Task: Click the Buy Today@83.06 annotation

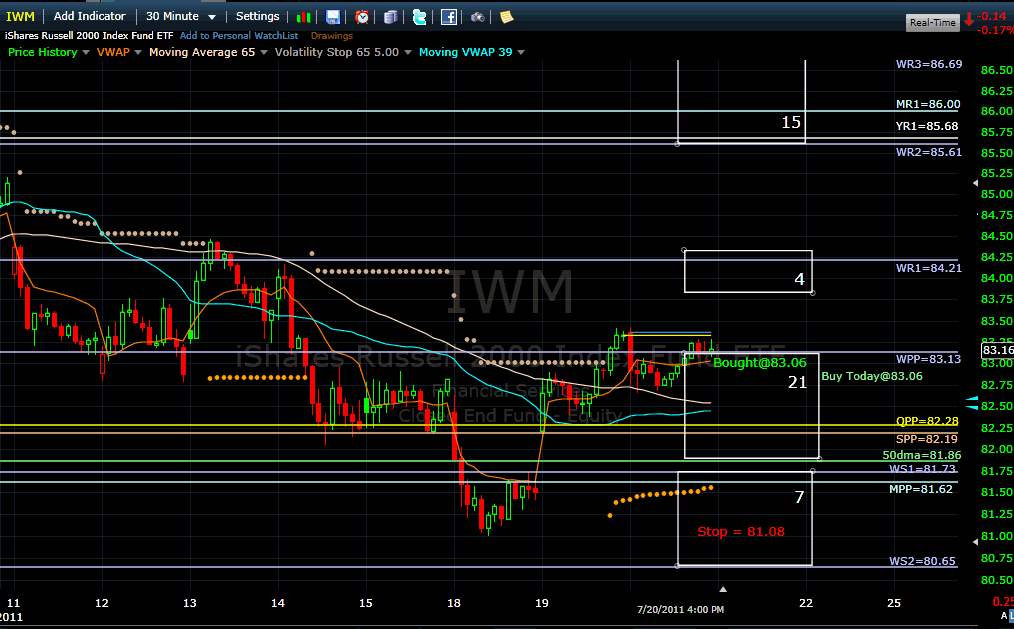Action: coord(872,376)
